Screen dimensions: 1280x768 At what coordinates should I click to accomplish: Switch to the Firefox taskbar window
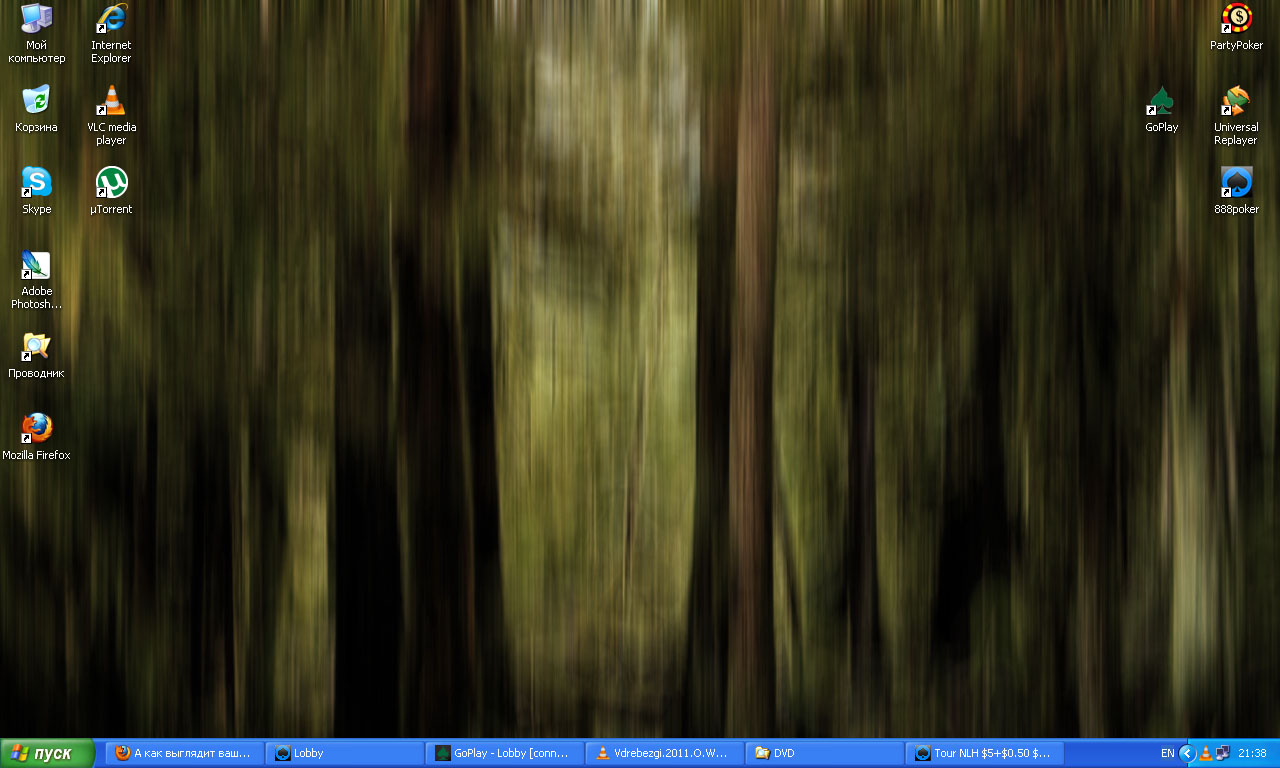click(x=185, y=753)
